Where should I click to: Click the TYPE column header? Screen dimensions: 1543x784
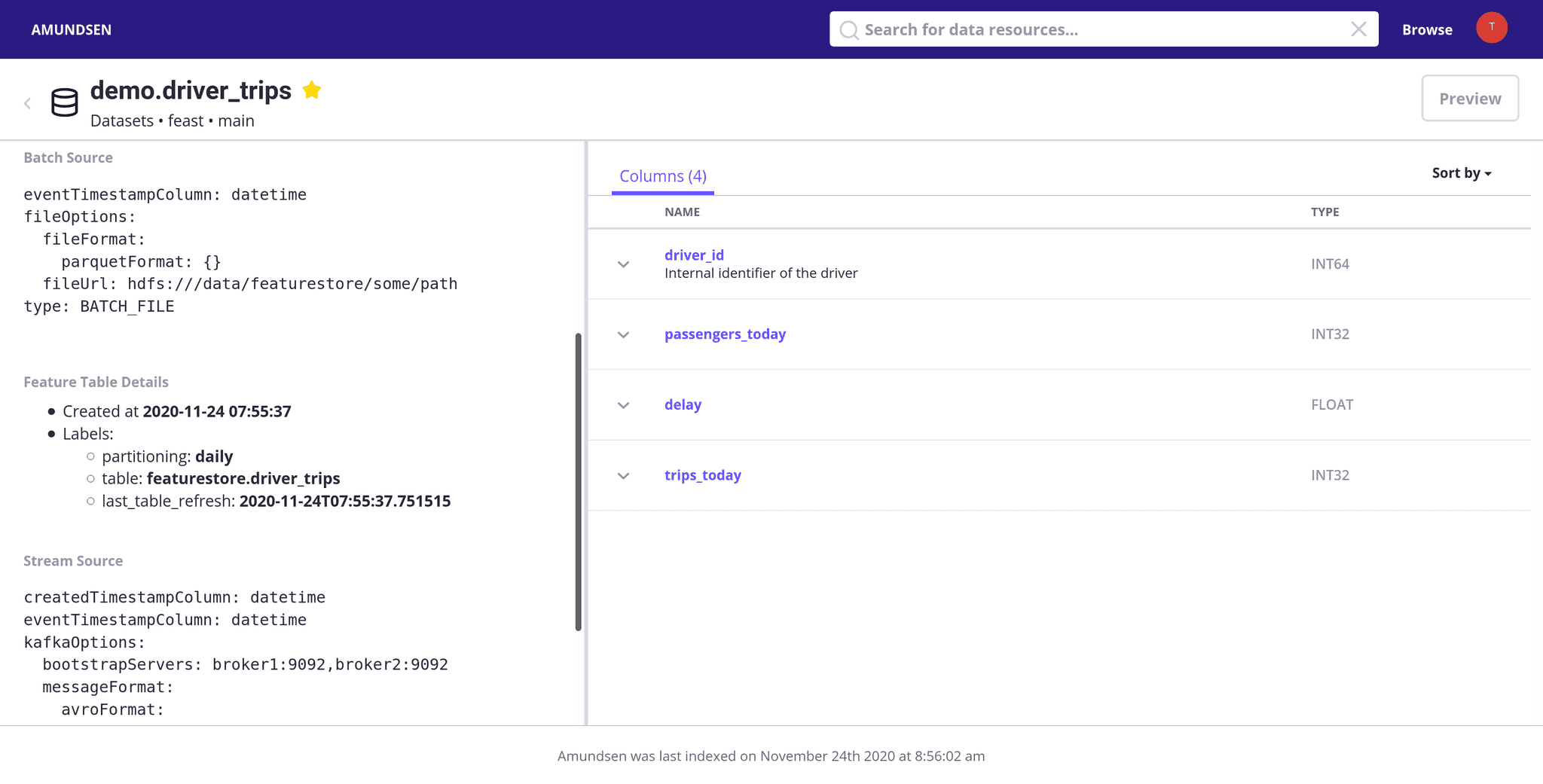1325,212
